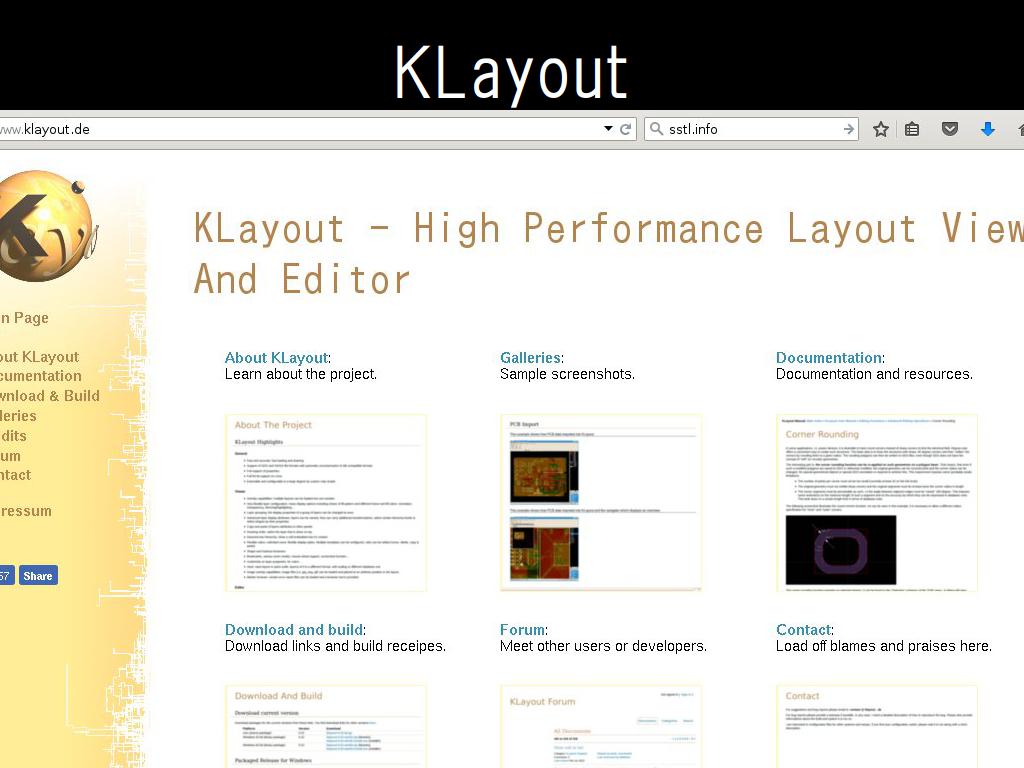The image size is (1024, 768).
Task: Open the Contact heading link
Action: tap(803, 630)
